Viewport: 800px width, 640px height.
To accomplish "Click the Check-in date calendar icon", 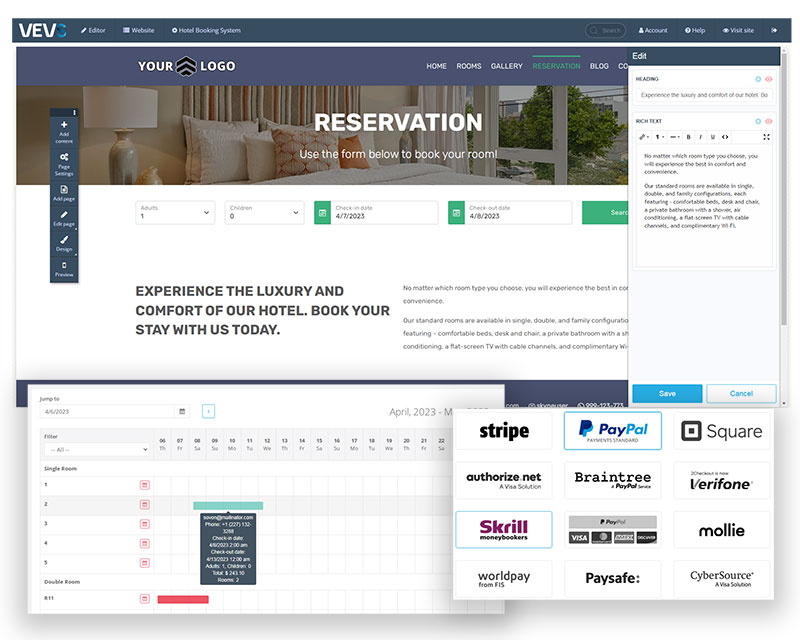I will point(322,213).
